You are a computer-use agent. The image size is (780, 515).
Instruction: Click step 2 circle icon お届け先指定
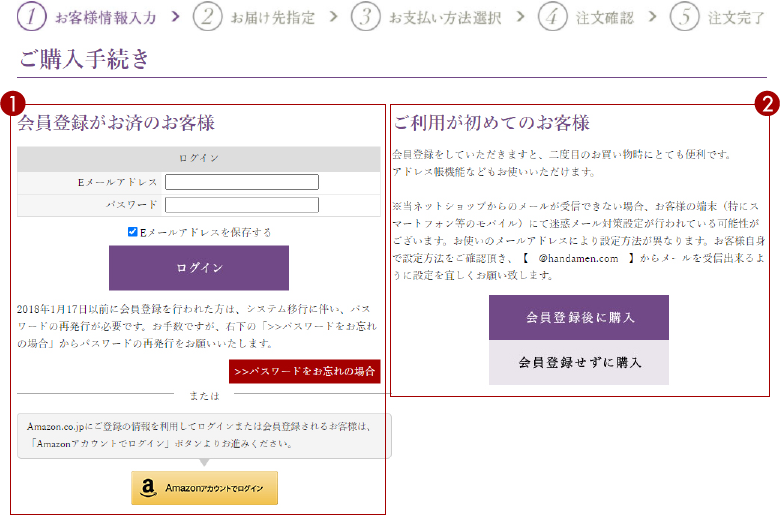(x=208, y=16)
